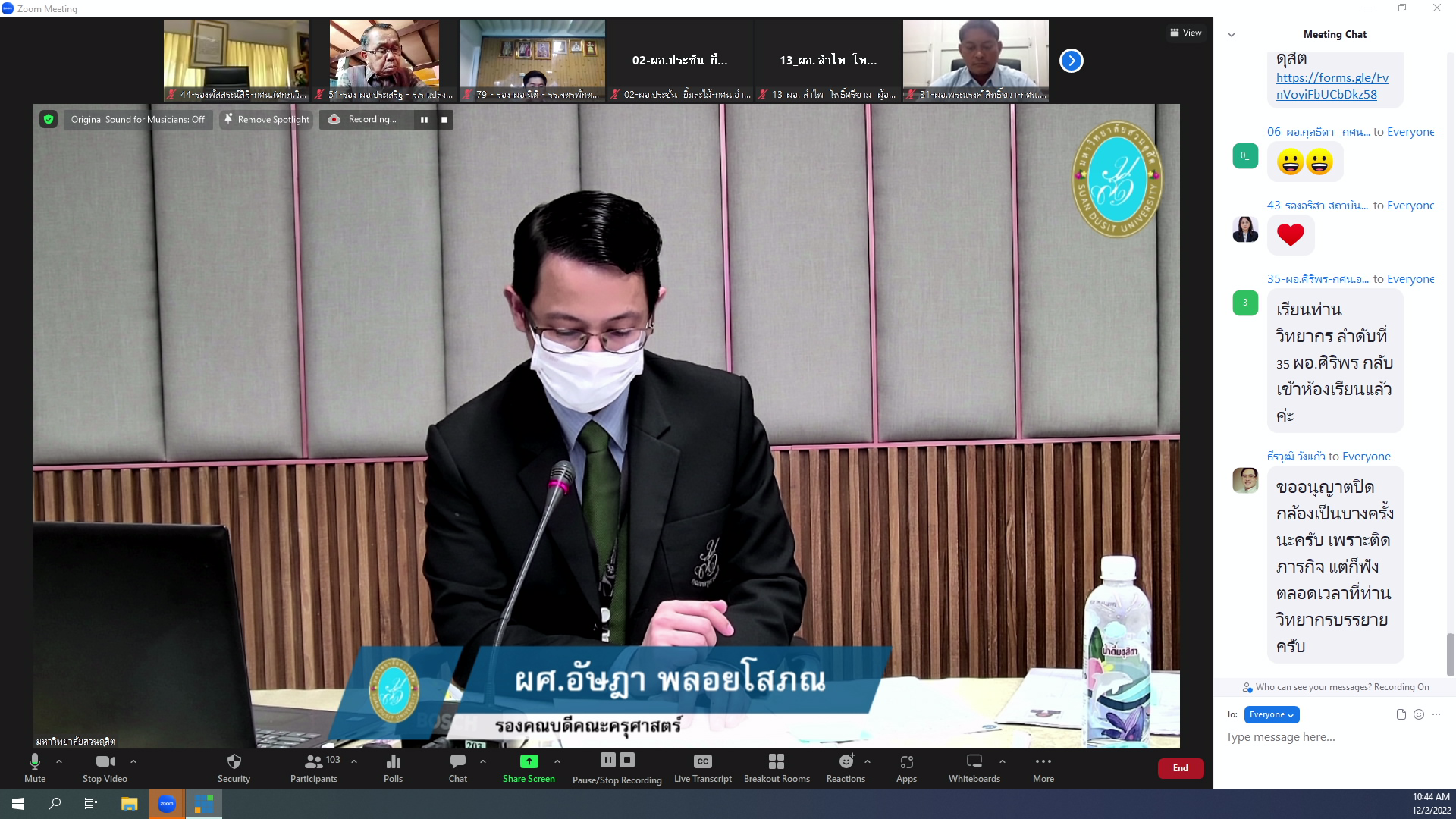Stop Video camera toggle
Viewport: 1456px width, 819px height.
point(105,767)
